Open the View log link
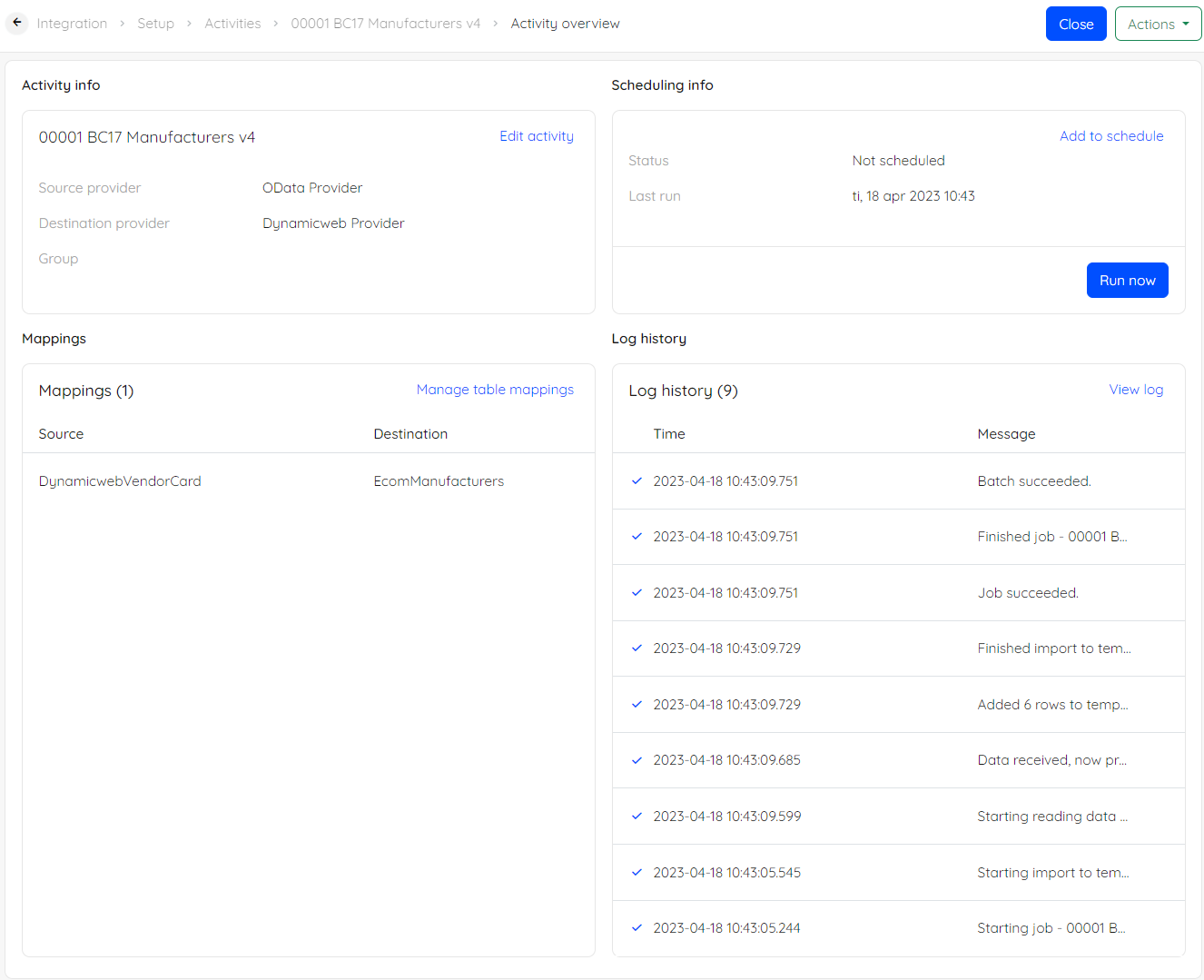This screenshot has height=980, width=1204. [x=1136, y=390]
